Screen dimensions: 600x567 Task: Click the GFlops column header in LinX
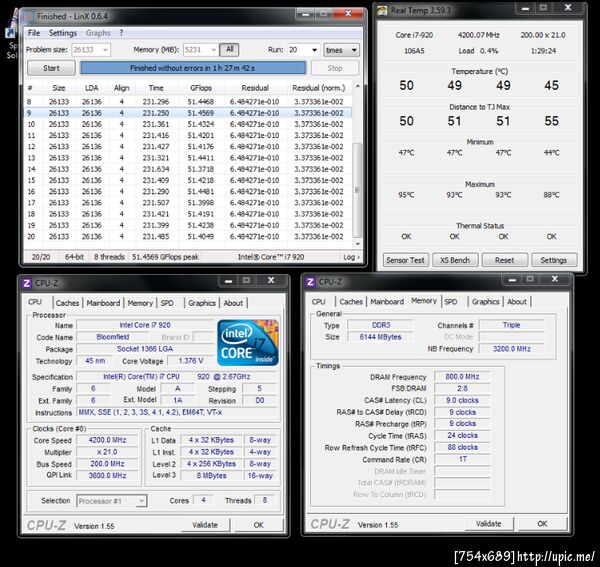coord(201,88)
